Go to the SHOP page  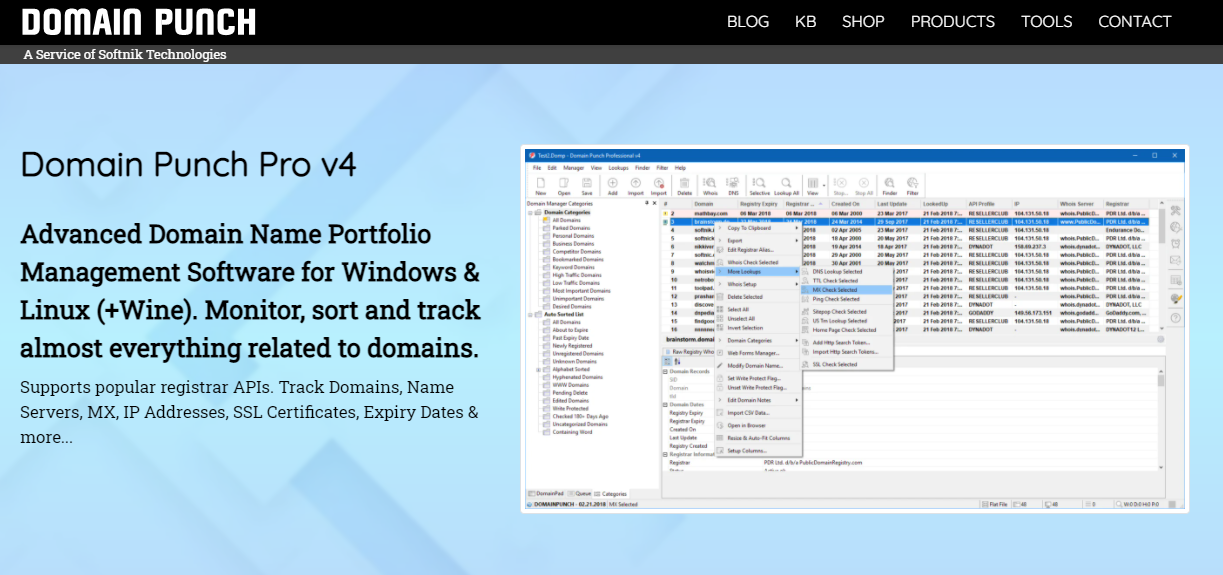coord(863,22)
